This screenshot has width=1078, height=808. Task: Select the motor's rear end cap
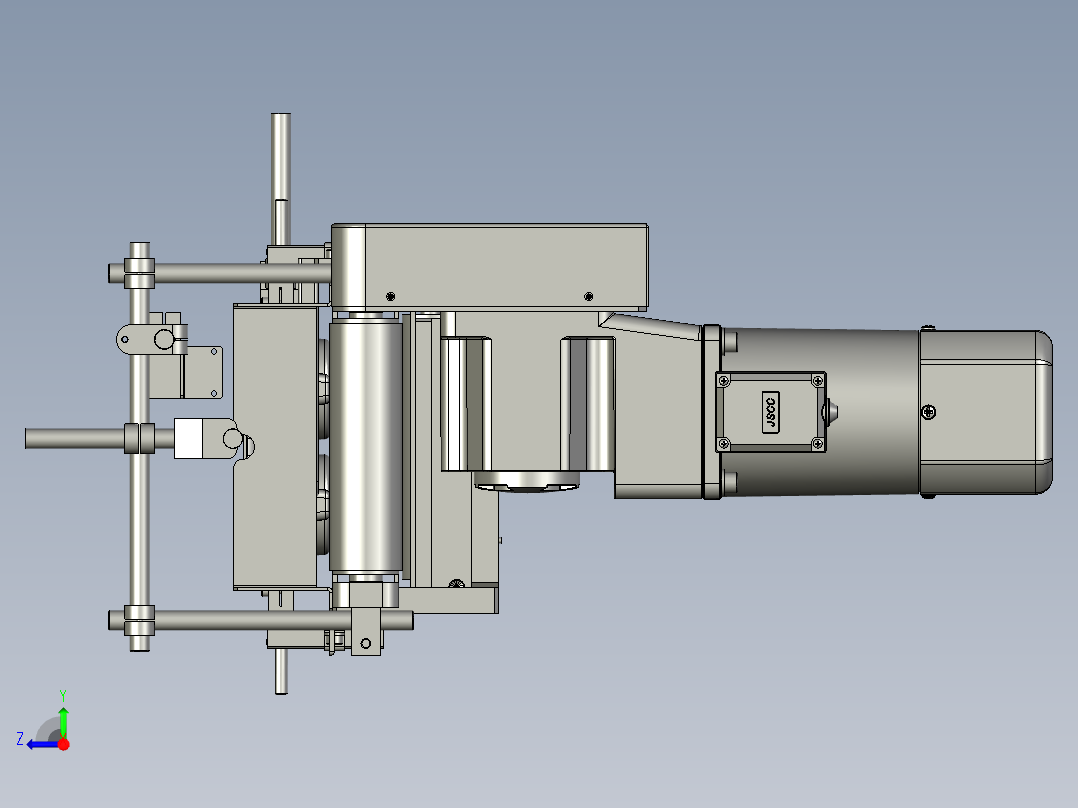[x=986, y=412]
